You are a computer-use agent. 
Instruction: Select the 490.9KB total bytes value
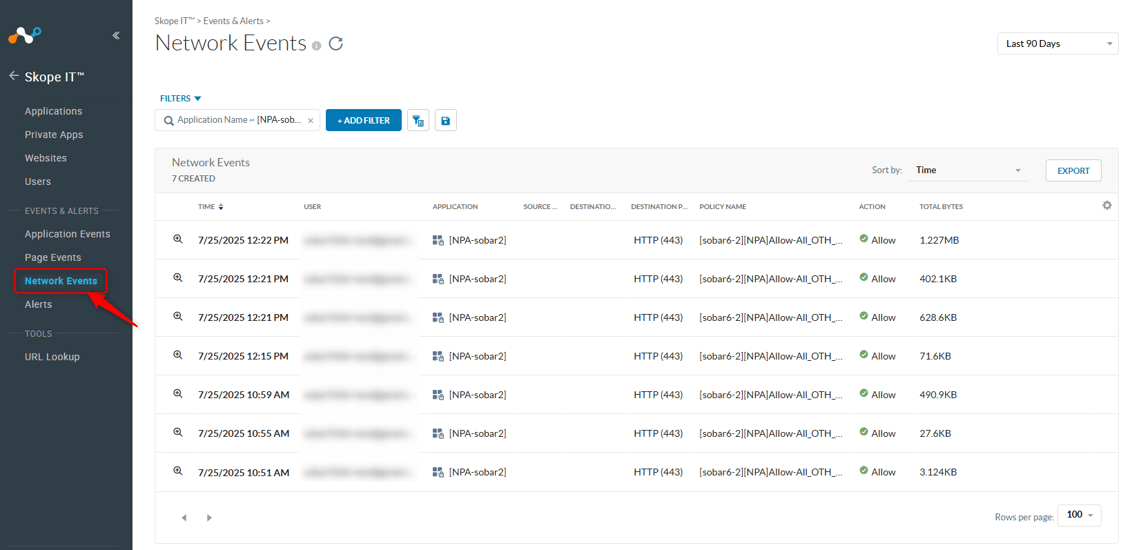coord(938,395)
